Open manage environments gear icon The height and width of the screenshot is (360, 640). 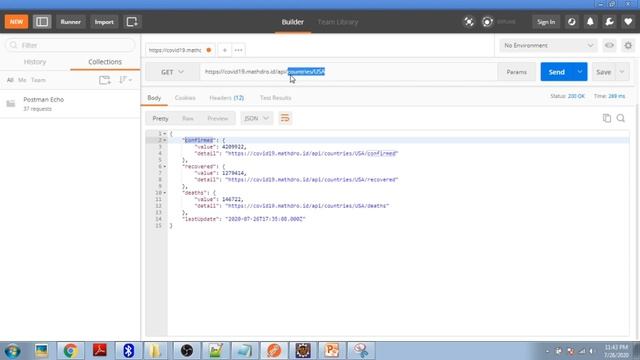click(x=628, y=45)
